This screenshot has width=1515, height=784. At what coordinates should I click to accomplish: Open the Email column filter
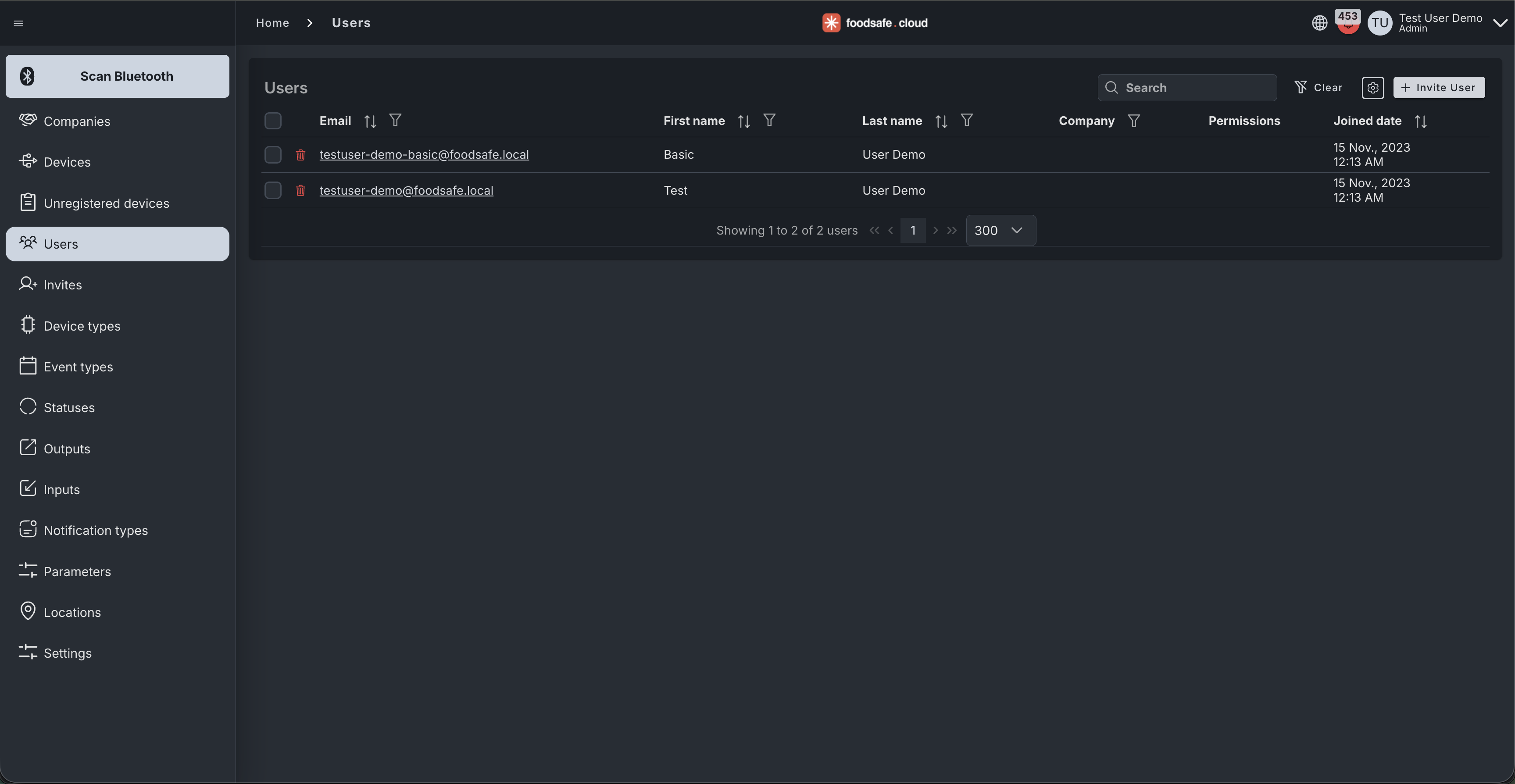click(395, 120)
